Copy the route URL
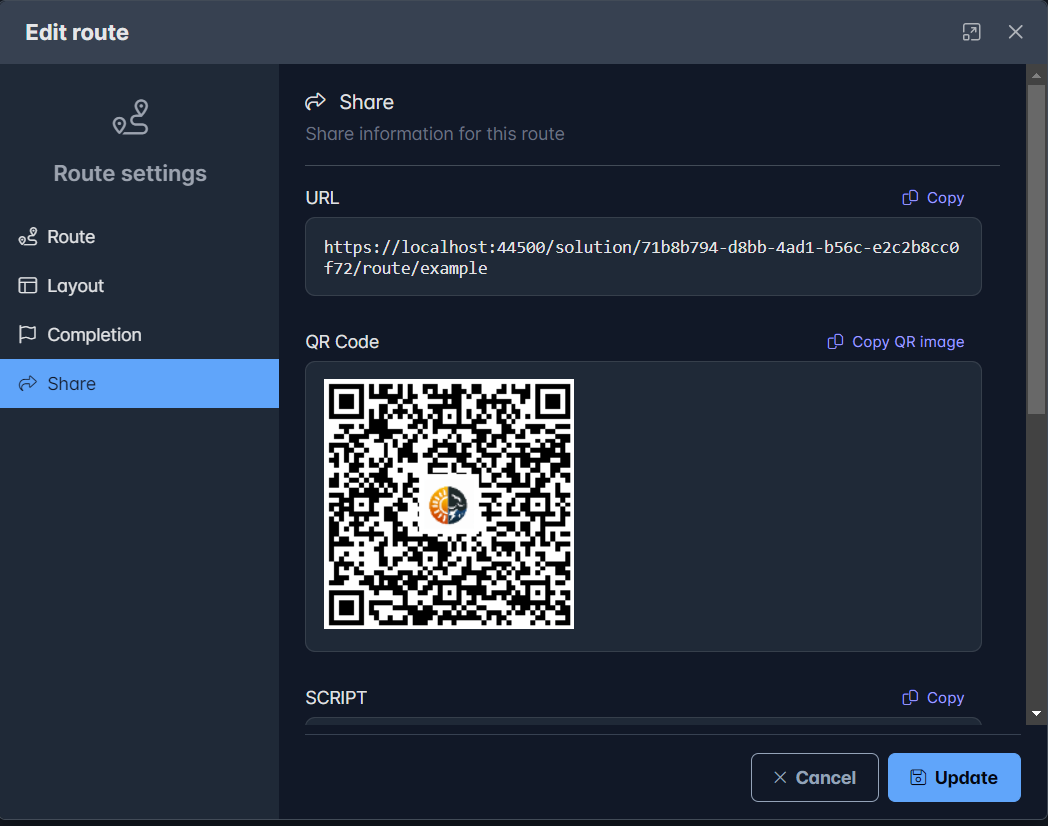Viewport: 1048px width, 826px height. tap(933, 198)
